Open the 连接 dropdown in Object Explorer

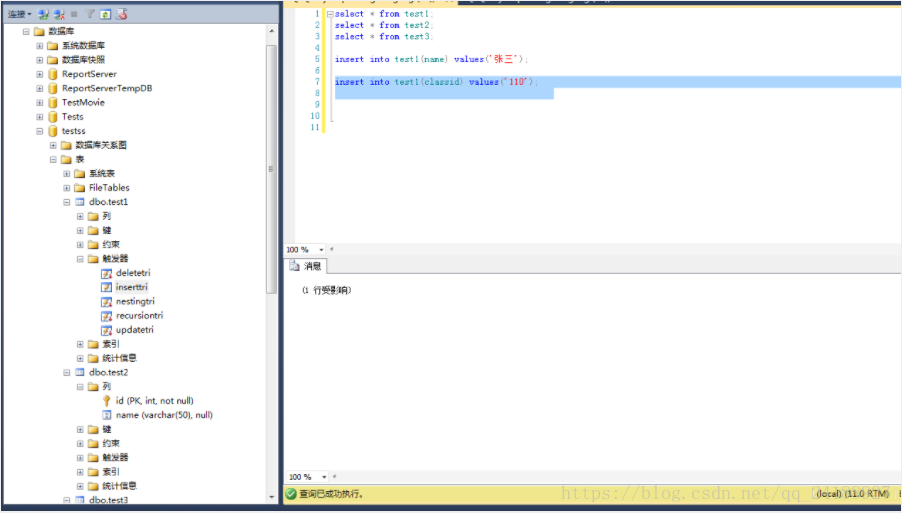20,14
